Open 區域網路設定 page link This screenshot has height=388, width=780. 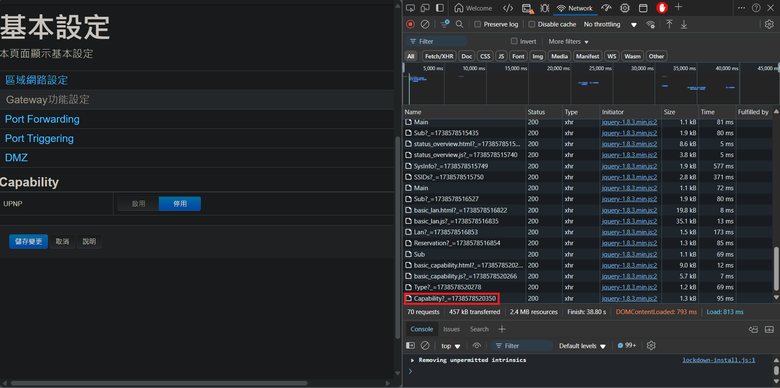point(36,80)
